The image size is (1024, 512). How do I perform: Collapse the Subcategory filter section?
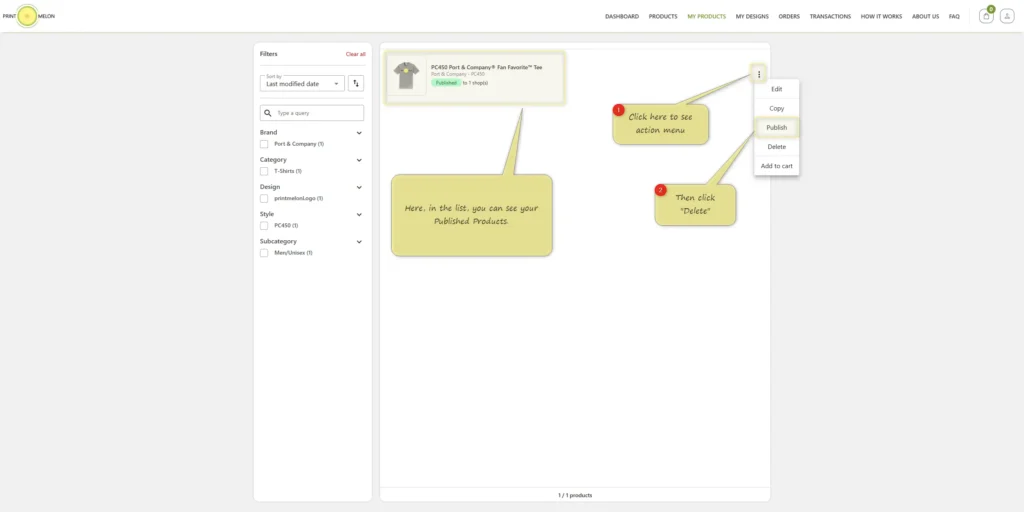click(x=359, y=242)
